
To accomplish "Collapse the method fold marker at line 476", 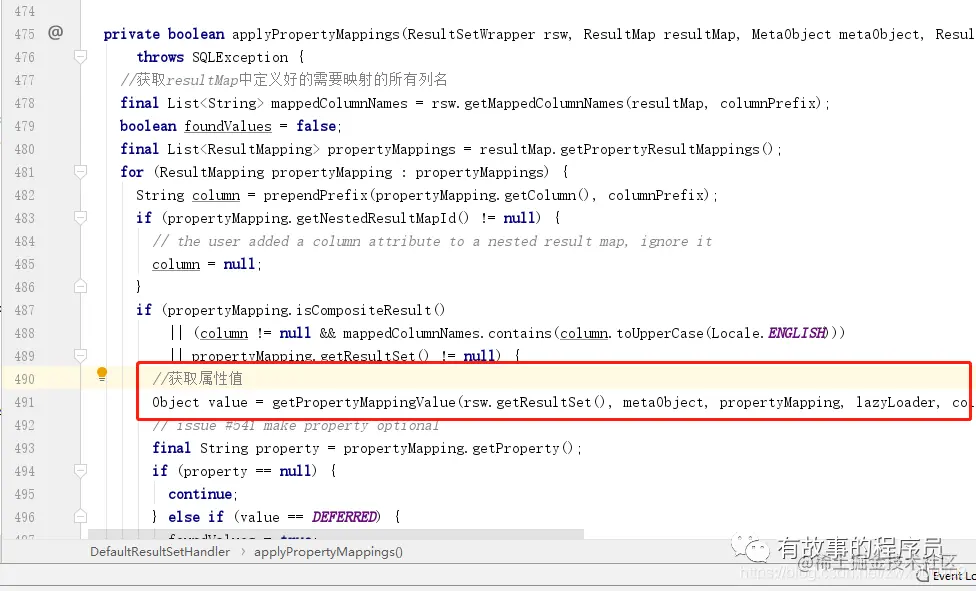I will 80,57.
